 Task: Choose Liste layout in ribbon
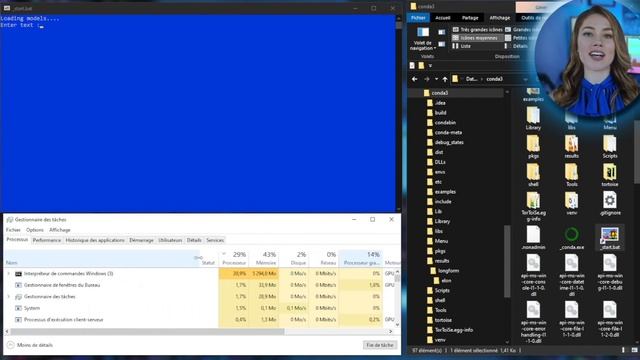tap(462, 46)
